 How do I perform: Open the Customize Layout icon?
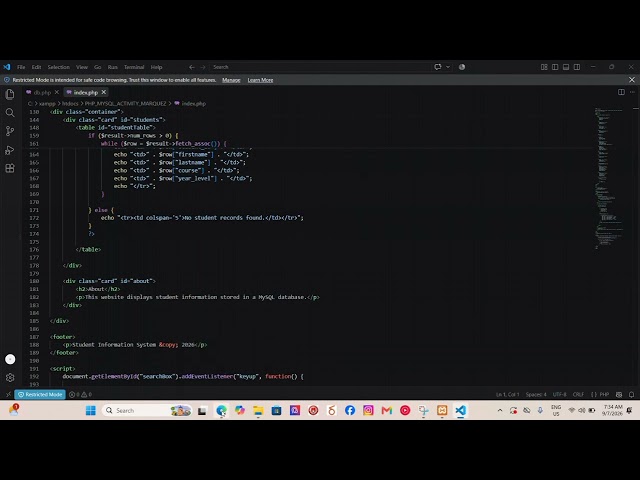[x=544, y=67]
